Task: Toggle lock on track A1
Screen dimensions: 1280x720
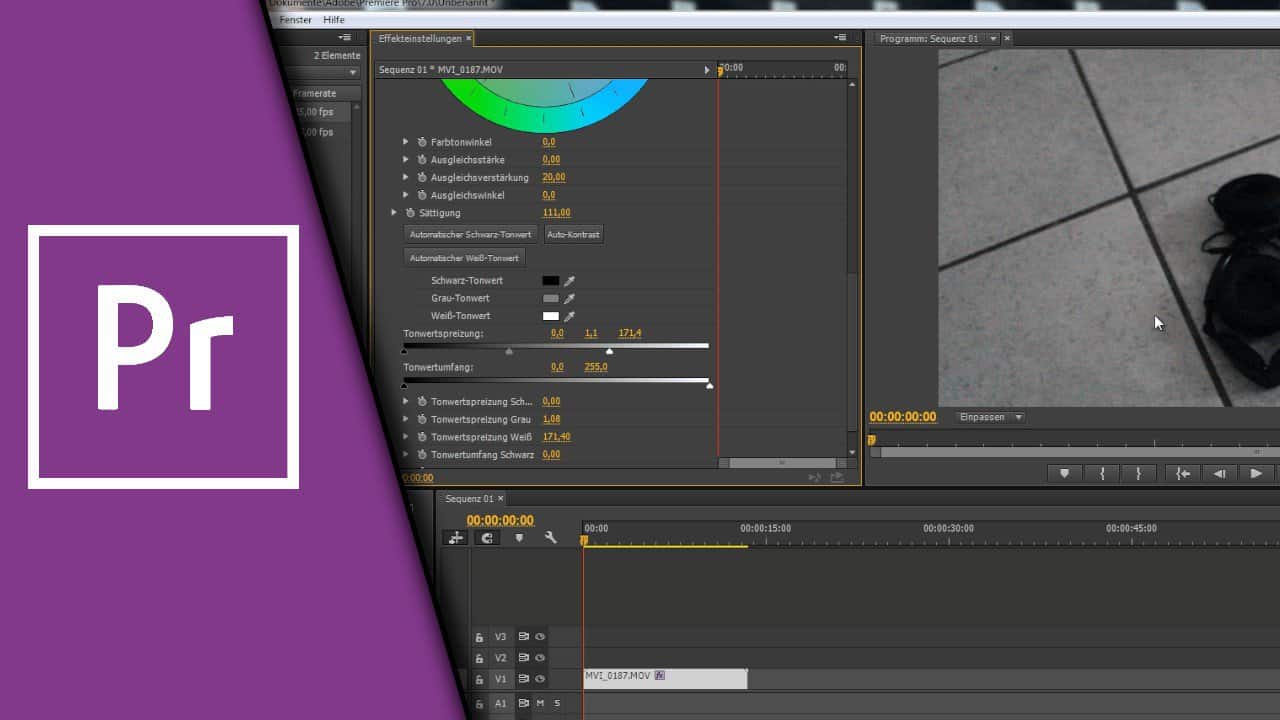Action: (x=479, y=704)
